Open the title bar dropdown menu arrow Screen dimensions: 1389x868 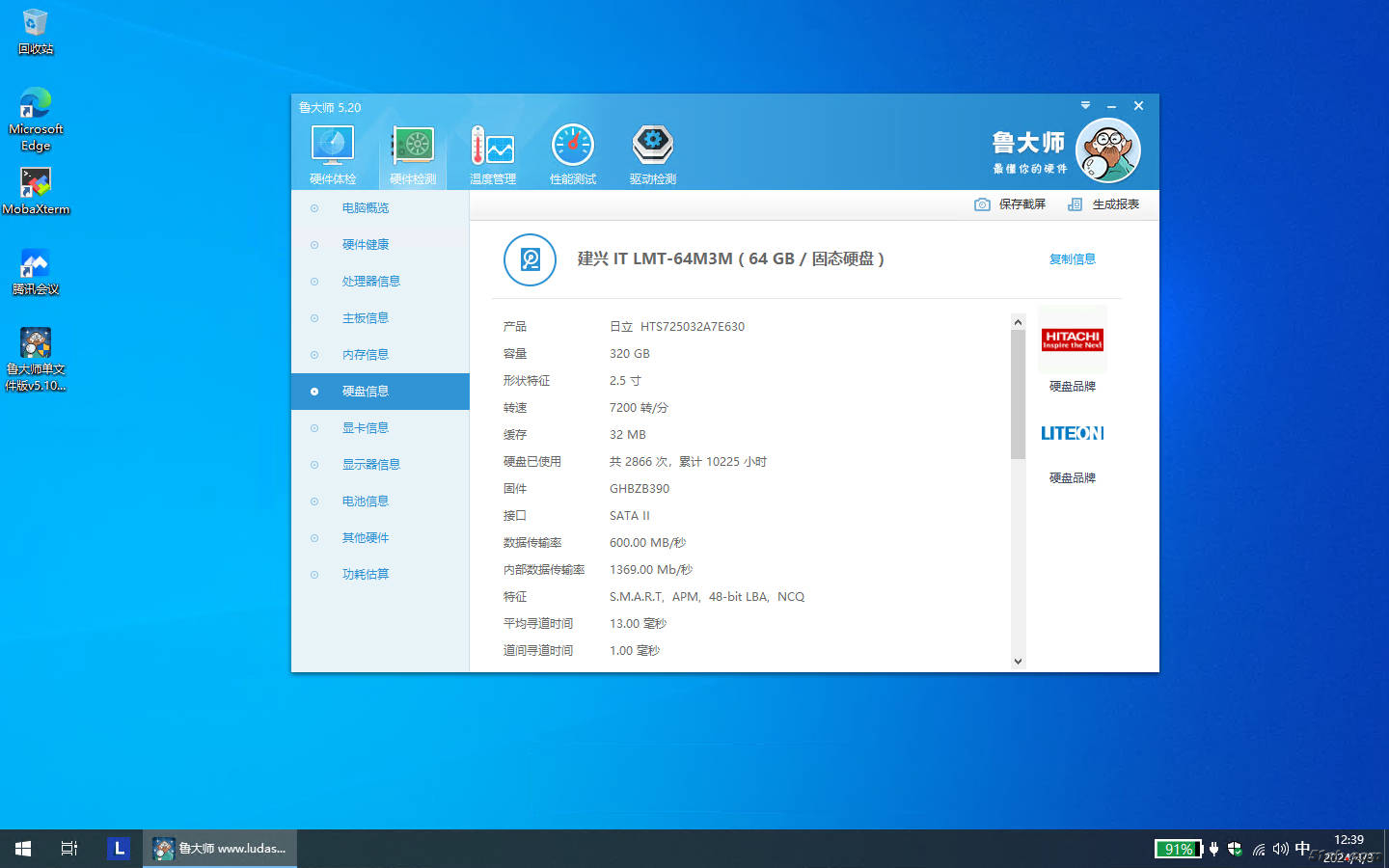point(1085,105)
